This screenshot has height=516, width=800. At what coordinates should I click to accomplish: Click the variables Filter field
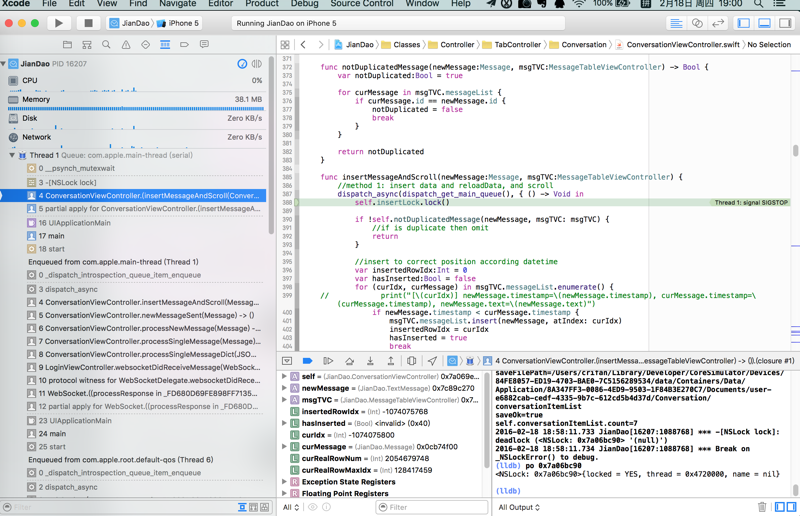(430, 507)
